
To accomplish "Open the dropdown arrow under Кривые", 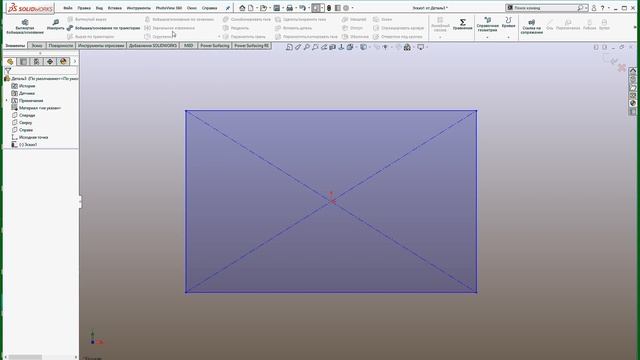I will (508, 37).
